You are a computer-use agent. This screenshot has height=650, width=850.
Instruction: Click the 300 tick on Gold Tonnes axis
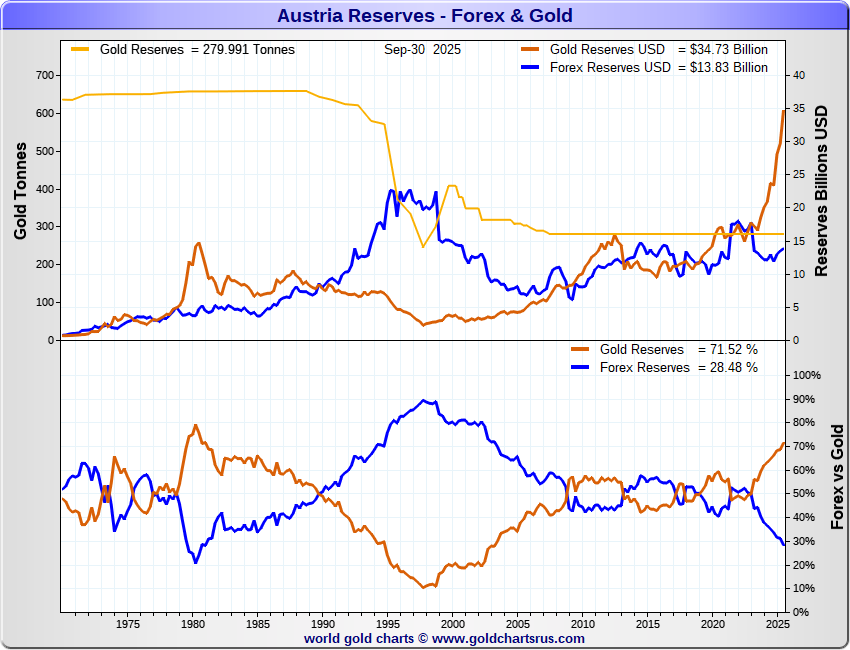tap(45, 227)
